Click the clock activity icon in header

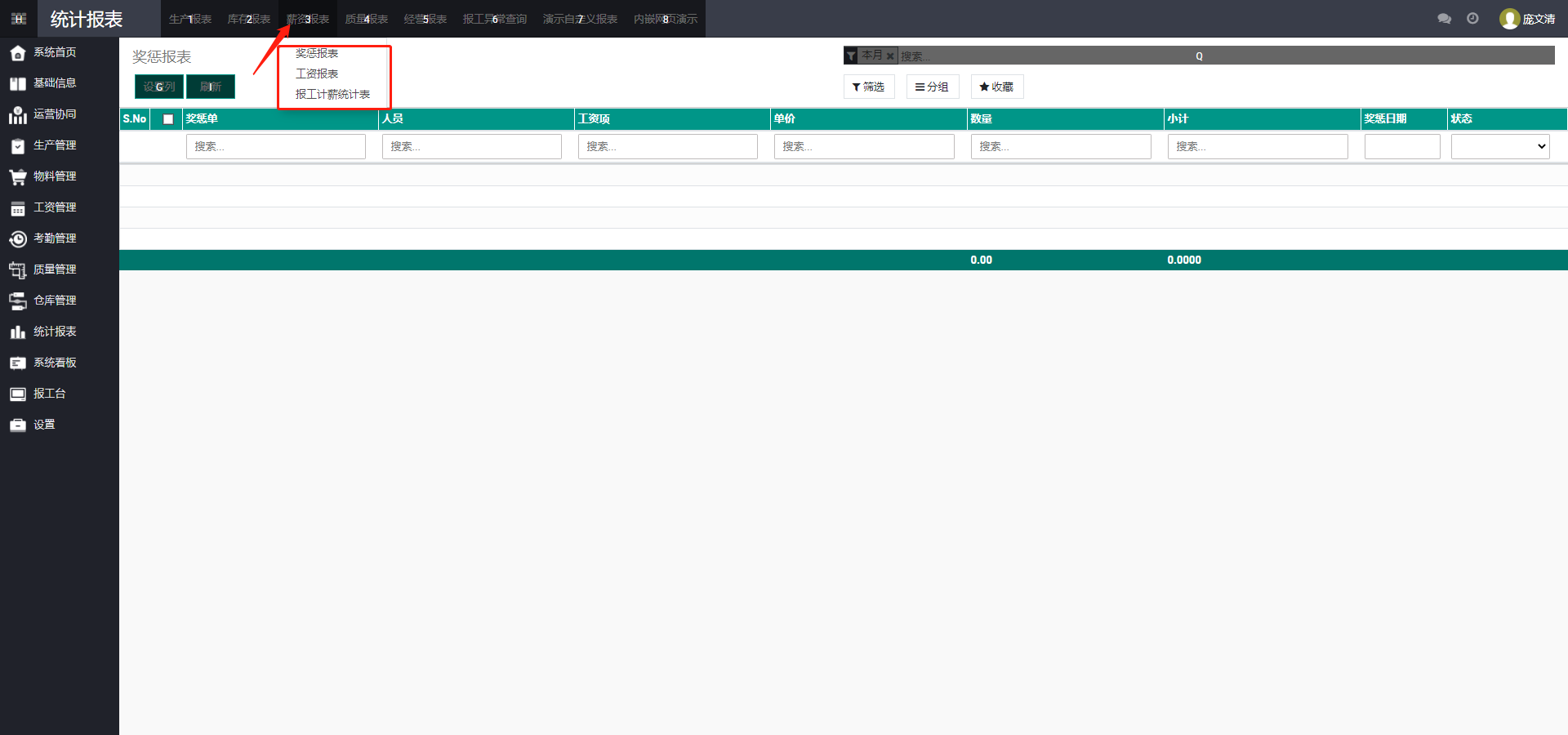[1472, 19]
